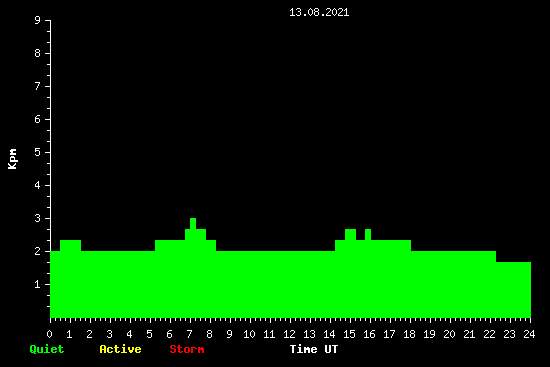This screenshot has width=550, height=367.
Task: Click the Active legend label
Action: [120, 349]
